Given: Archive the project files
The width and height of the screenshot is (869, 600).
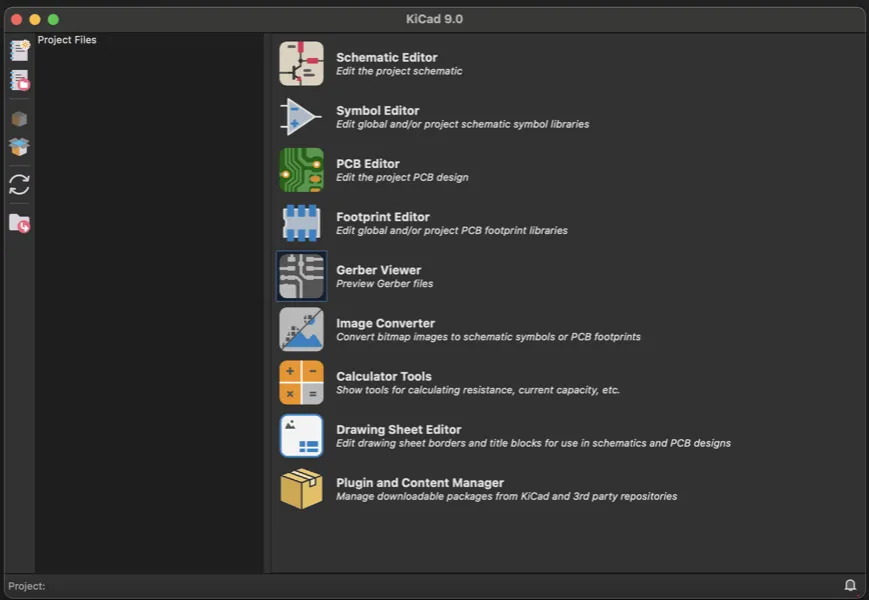Looking at the screenshot, I should (17, 117).
